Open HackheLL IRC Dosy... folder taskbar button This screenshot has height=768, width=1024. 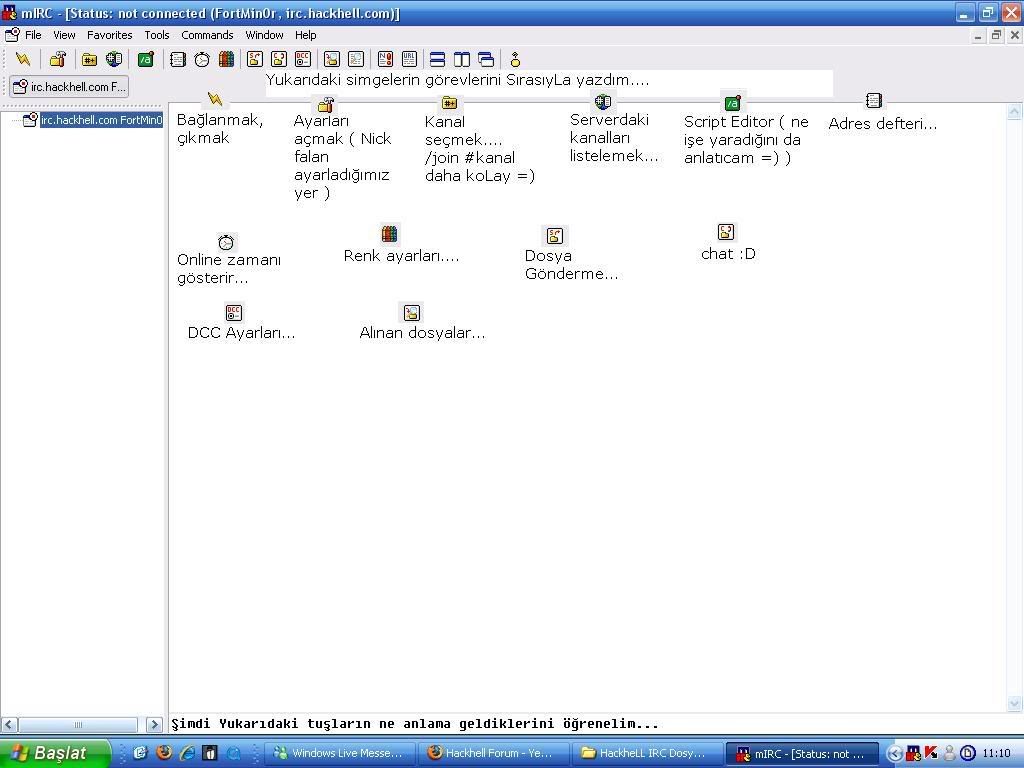click(x=648, y=753)
